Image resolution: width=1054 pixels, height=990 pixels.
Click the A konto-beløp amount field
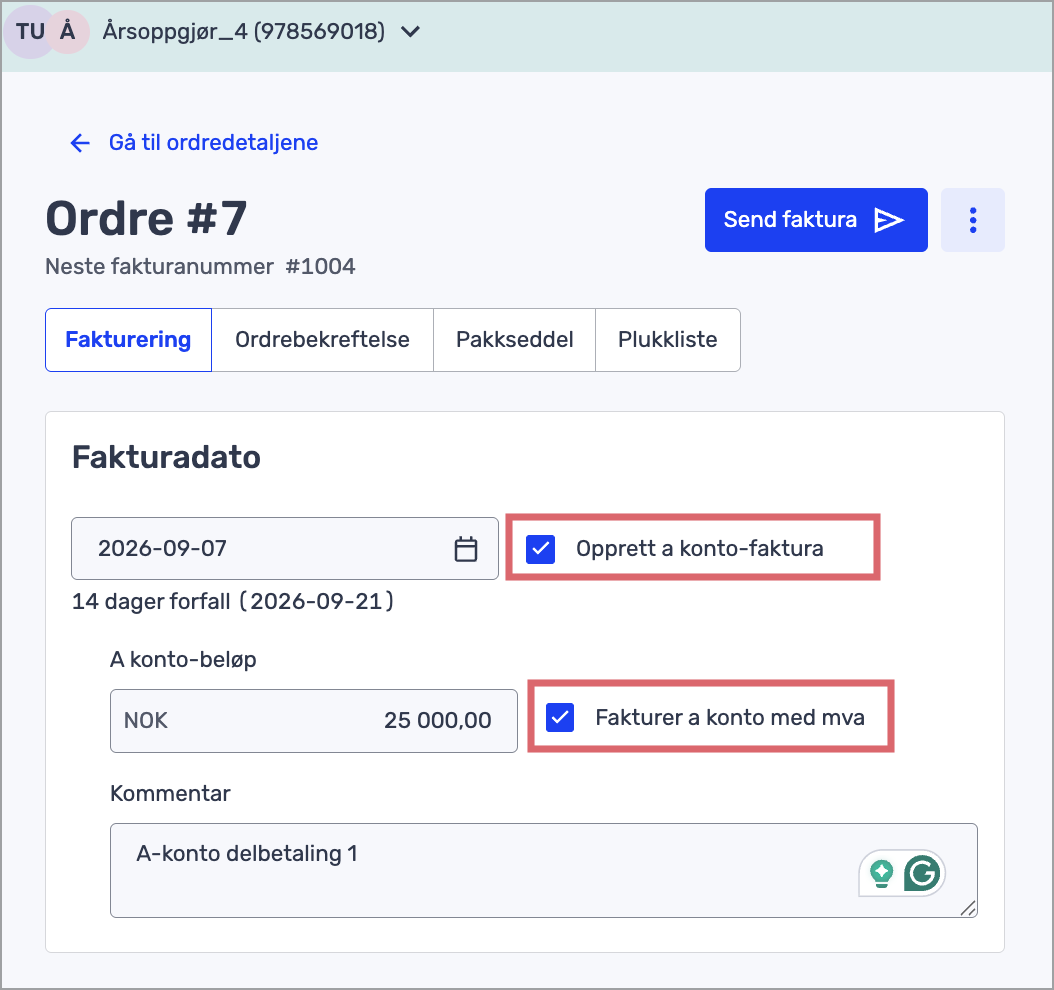314,720
